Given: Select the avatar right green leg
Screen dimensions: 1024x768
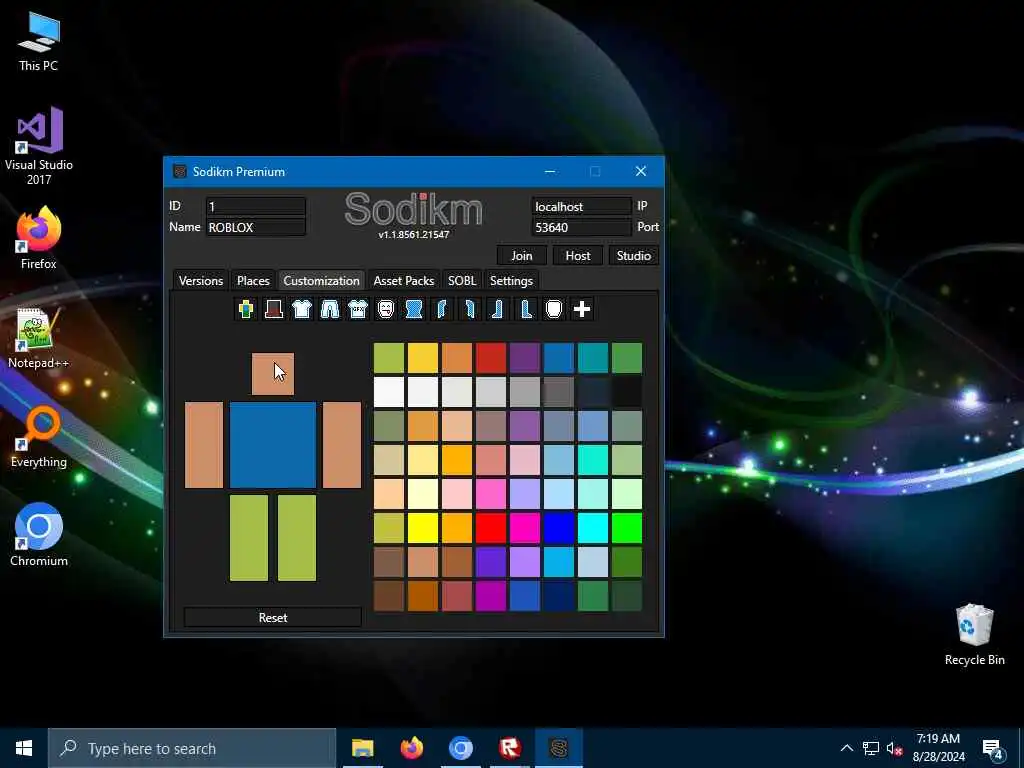Looking at the screenshot, I should [x=297, y=538].
